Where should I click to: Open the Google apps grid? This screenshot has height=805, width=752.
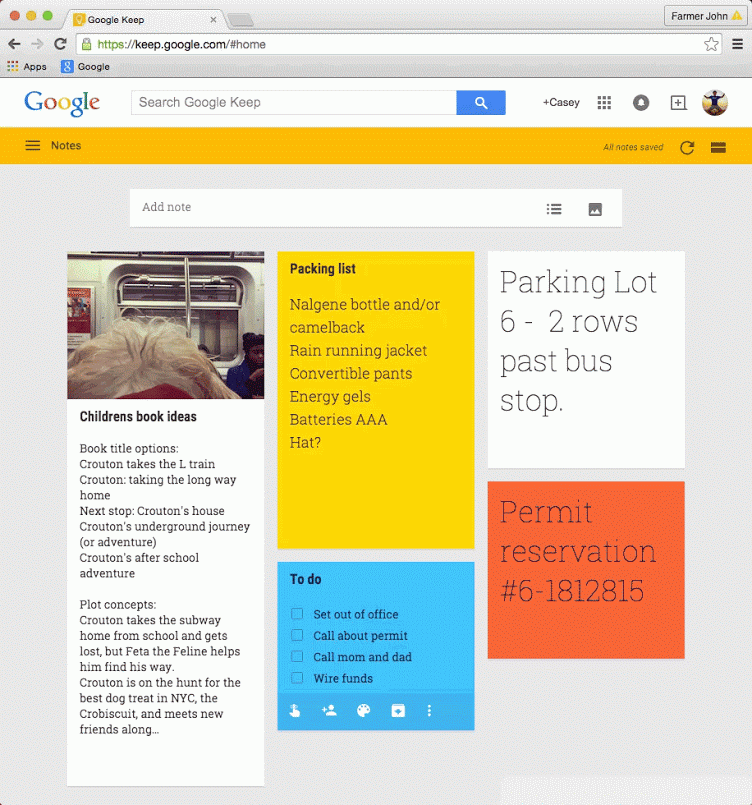[604, 103]
